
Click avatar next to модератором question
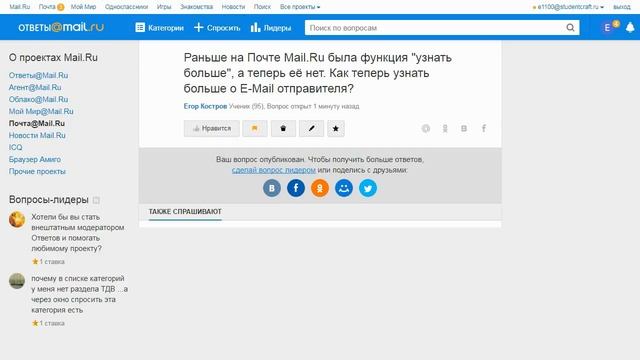17,220
